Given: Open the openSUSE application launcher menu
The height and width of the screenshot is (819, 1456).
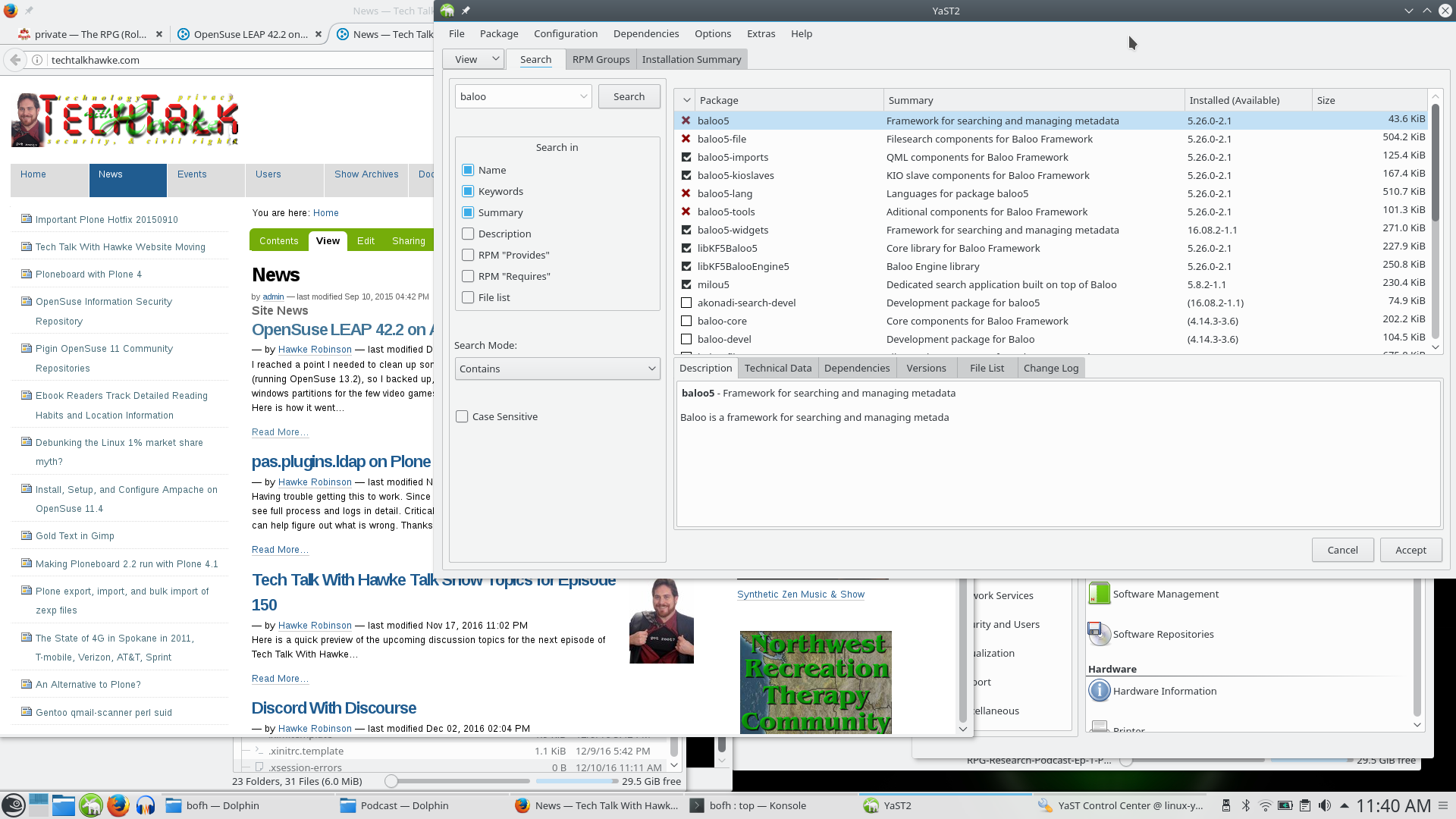Looking at the screenshot, I should tap(13, 805).
